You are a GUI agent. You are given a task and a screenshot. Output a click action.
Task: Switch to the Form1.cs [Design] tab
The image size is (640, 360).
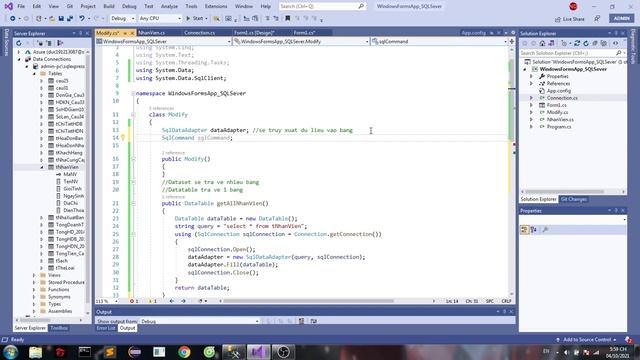pyautogui.click(x=254, y=33)
